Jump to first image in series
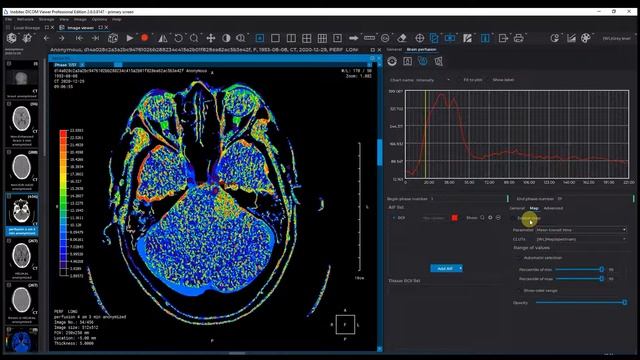640x360 pixels. coord(79,38)
